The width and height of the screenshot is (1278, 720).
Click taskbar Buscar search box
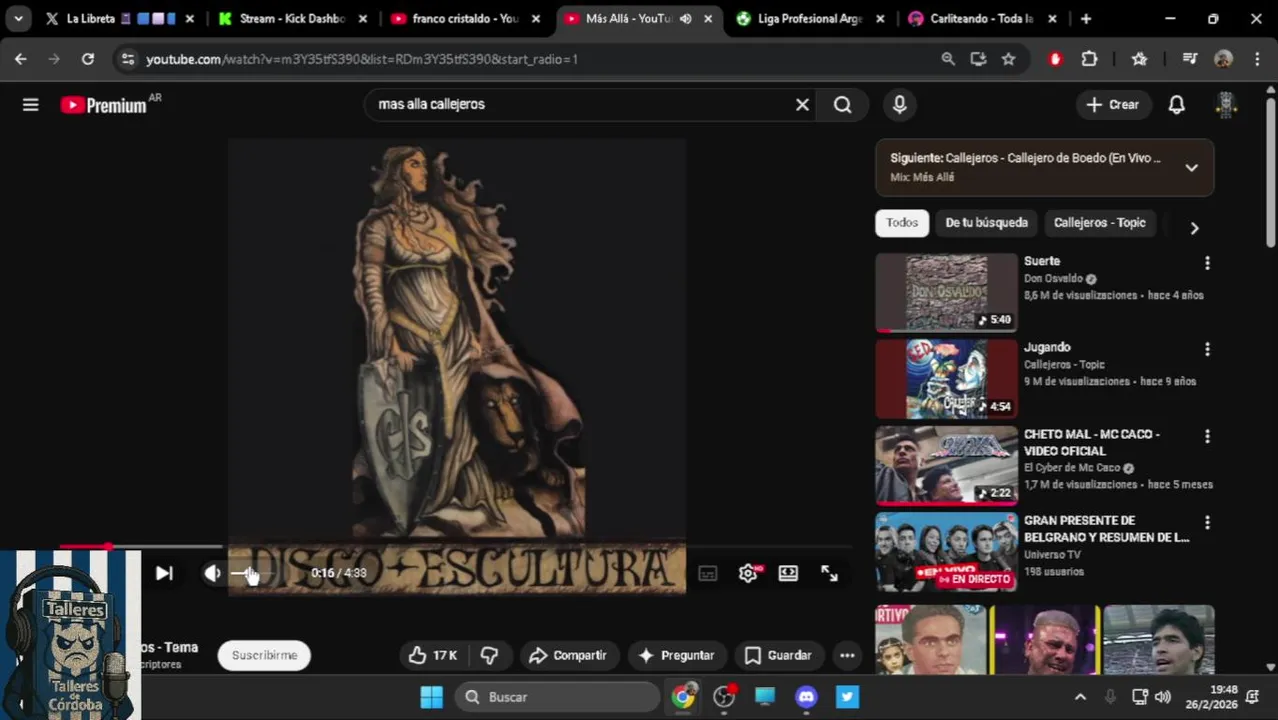558,697
